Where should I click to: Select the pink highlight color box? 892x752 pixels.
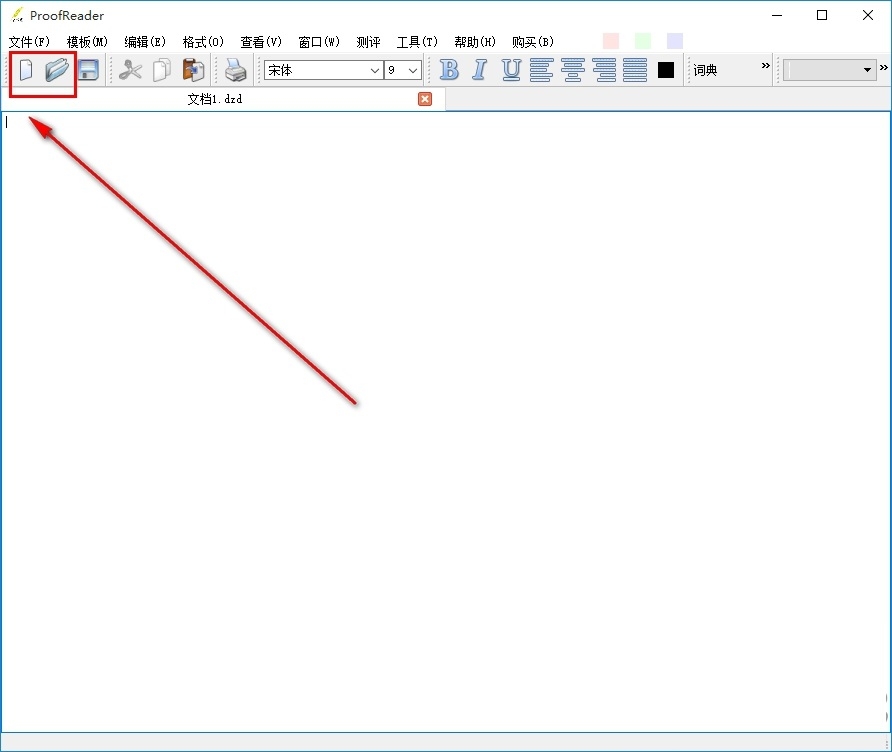pos(610,41)
